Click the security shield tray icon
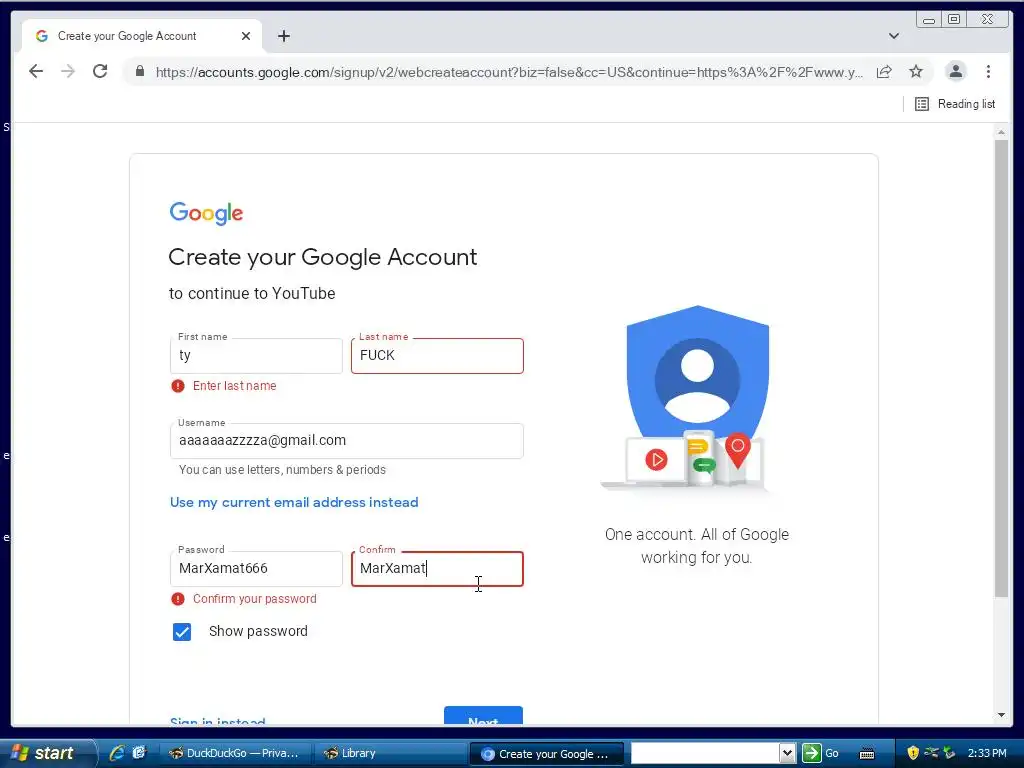The image size is (1024, 768). pos(913,753)
